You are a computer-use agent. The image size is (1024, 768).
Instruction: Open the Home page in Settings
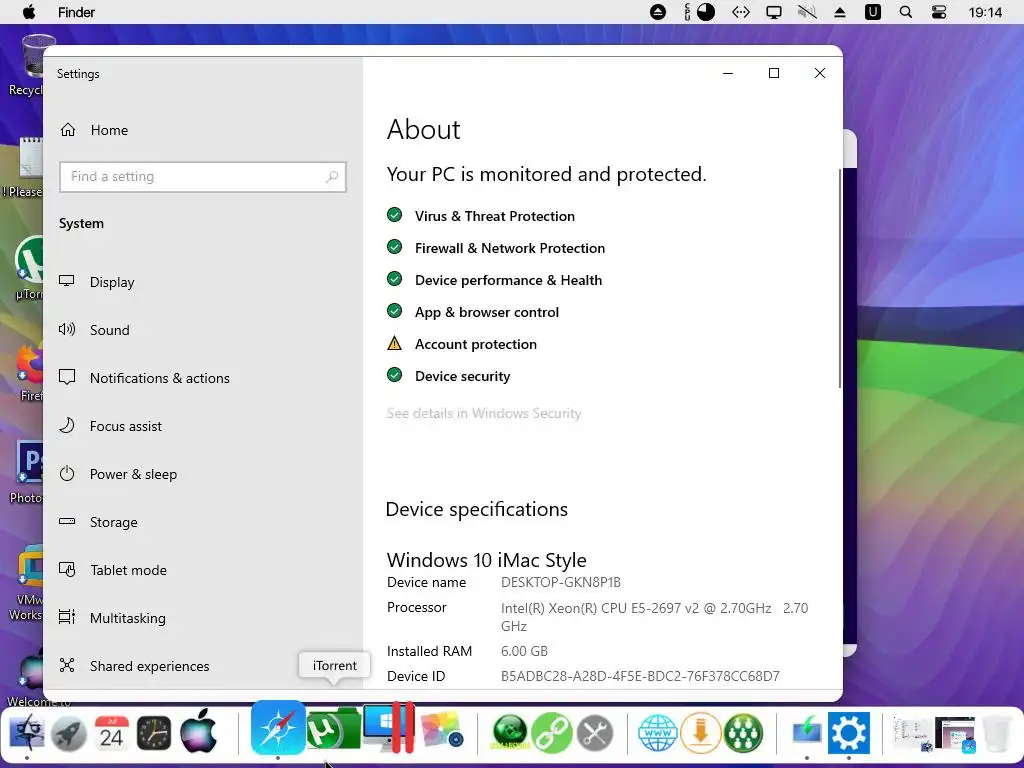(95, 130)
